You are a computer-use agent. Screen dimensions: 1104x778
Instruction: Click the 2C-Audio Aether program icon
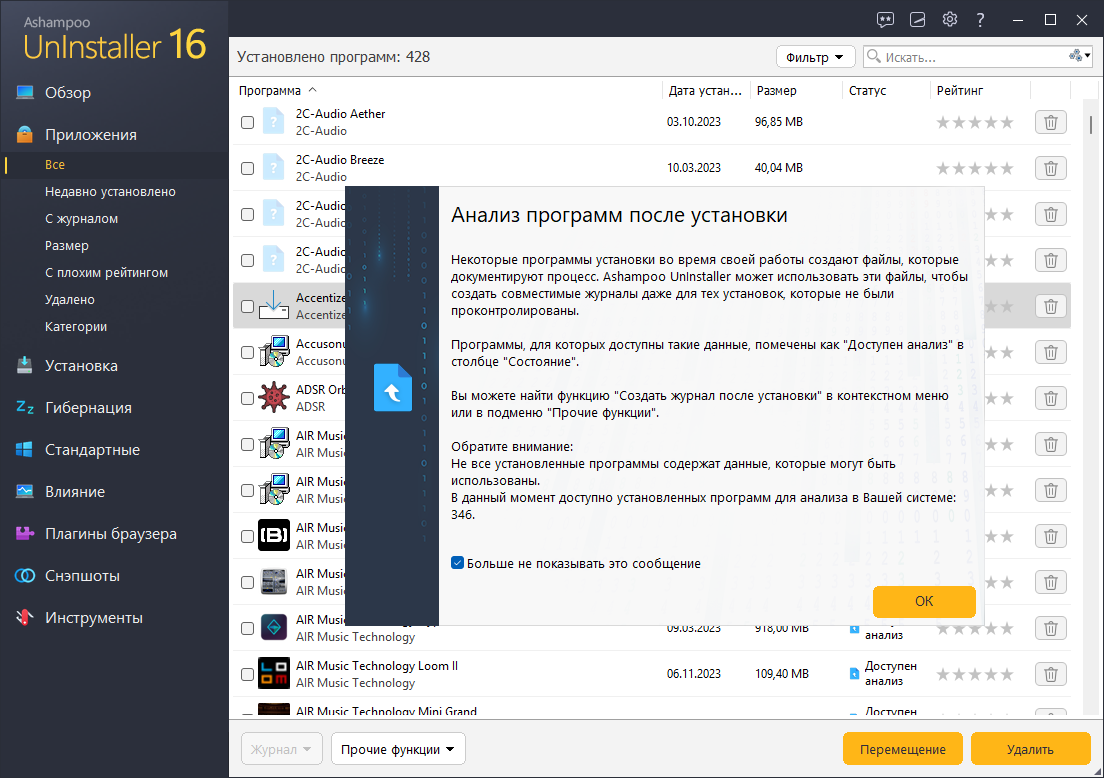(x=273, y=122)
